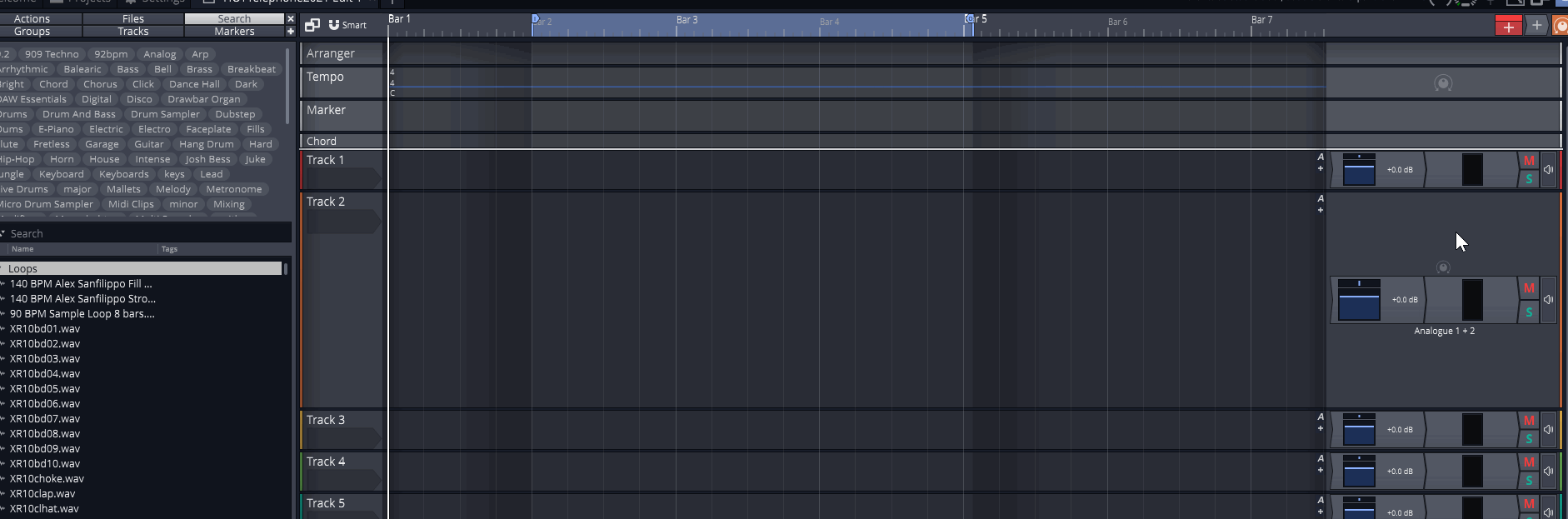Screen dimensions: 1568x519
Task: Expand the XR10bd01.wav entry
Action: click(x=3, y=329)
